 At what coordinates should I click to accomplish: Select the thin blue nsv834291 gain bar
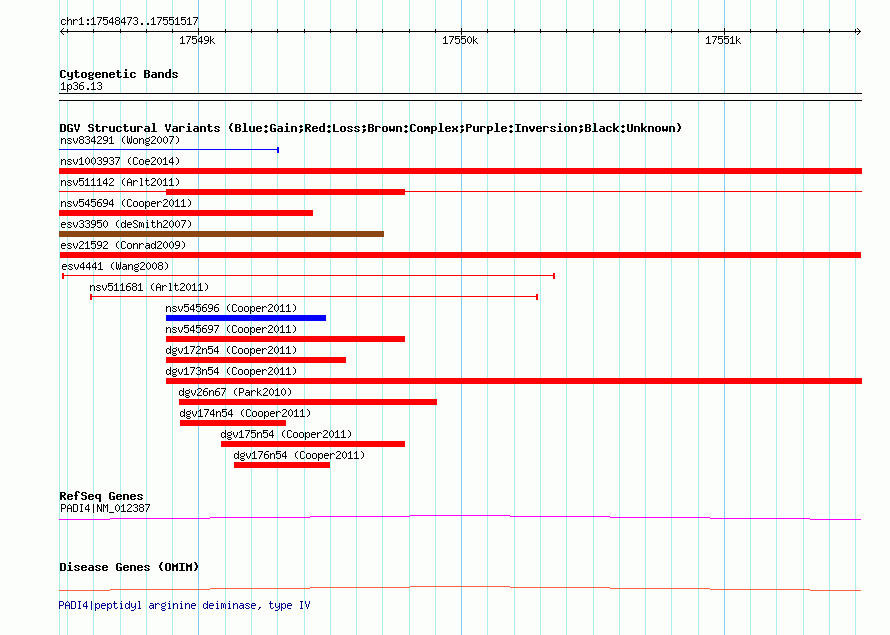169,150
